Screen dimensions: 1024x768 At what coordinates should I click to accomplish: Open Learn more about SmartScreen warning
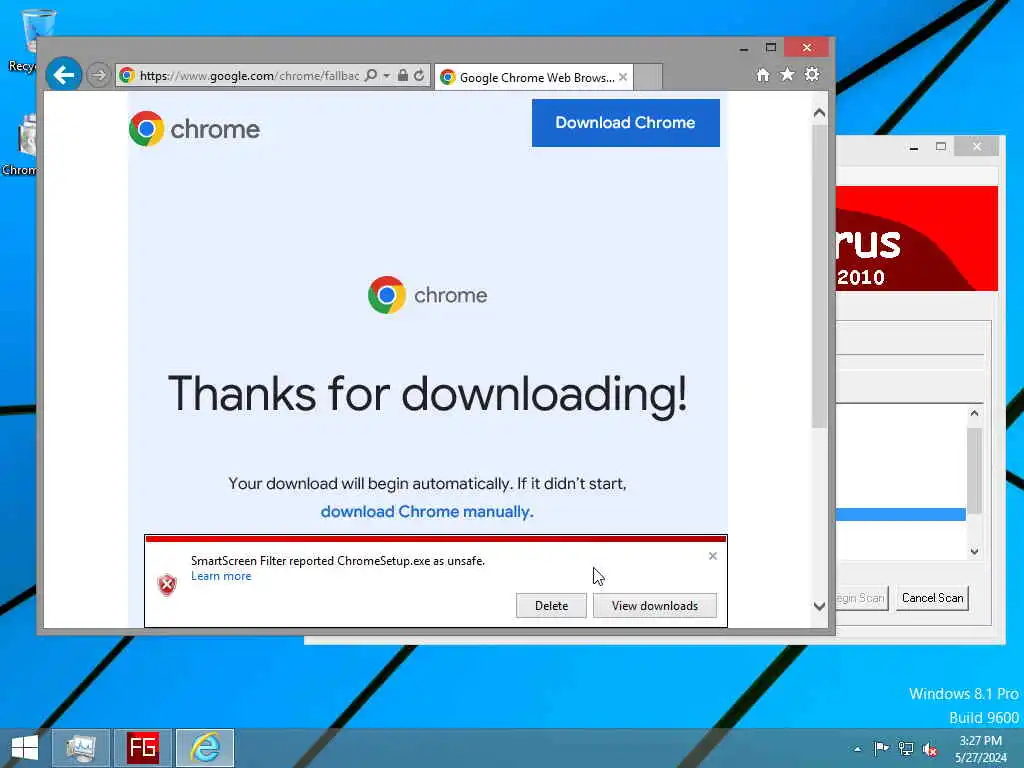click(x=221, y=576)
